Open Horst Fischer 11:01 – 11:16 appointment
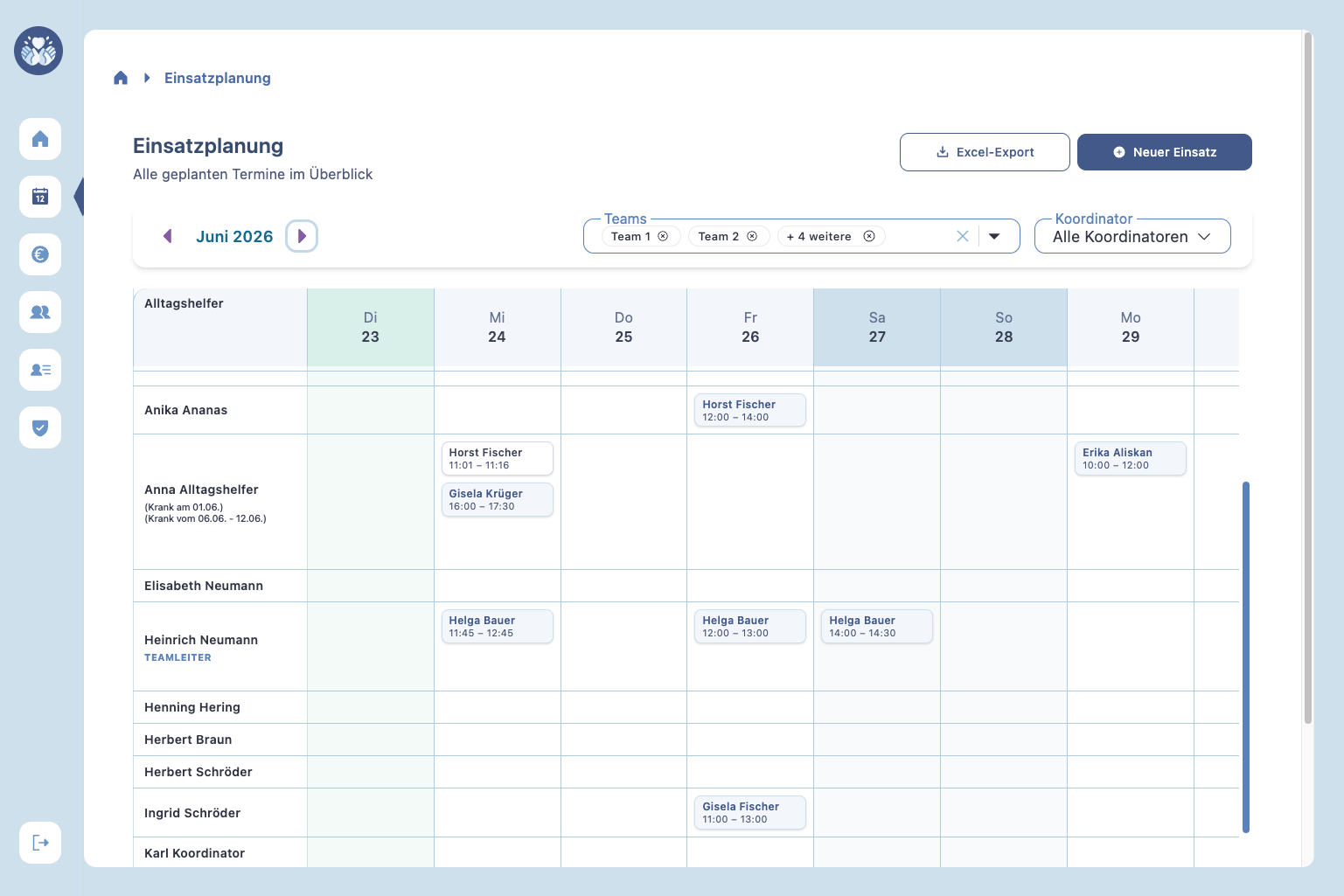Viewport: 1344px width, 896px height. [497, 458]
